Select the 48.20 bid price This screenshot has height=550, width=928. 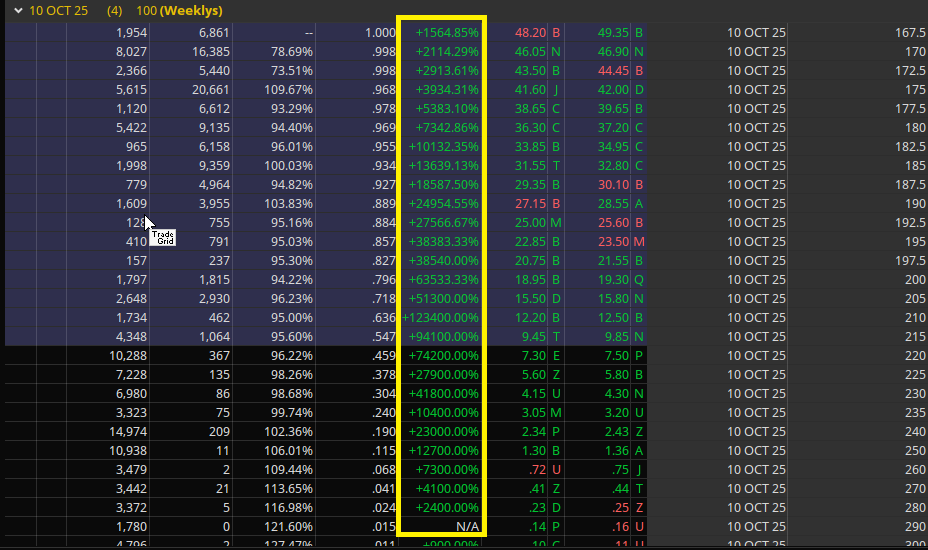pyautogui.click(x=530, y=32)
